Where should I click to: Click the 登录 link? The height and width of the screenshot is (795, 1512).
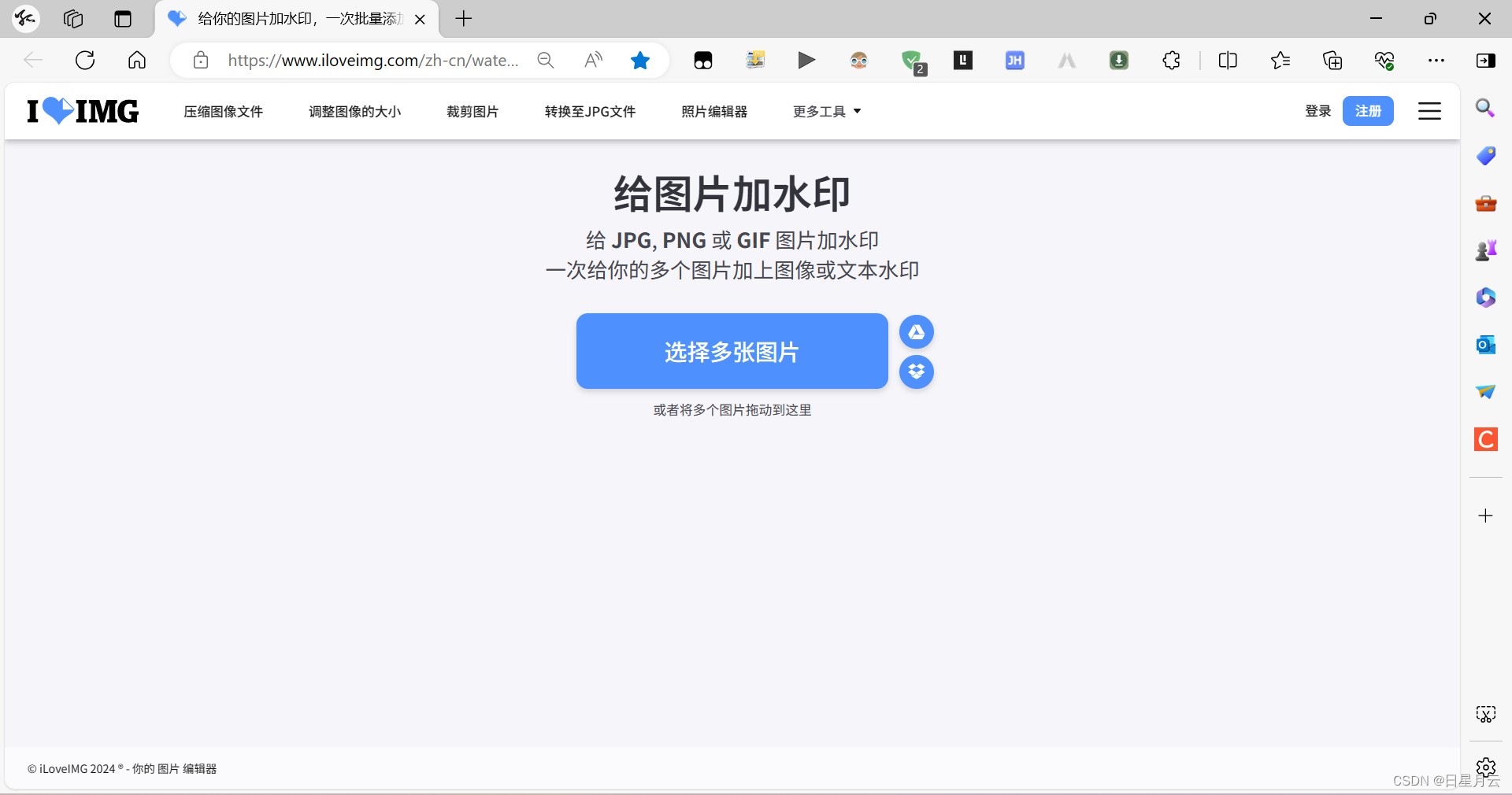point(1317,111)
